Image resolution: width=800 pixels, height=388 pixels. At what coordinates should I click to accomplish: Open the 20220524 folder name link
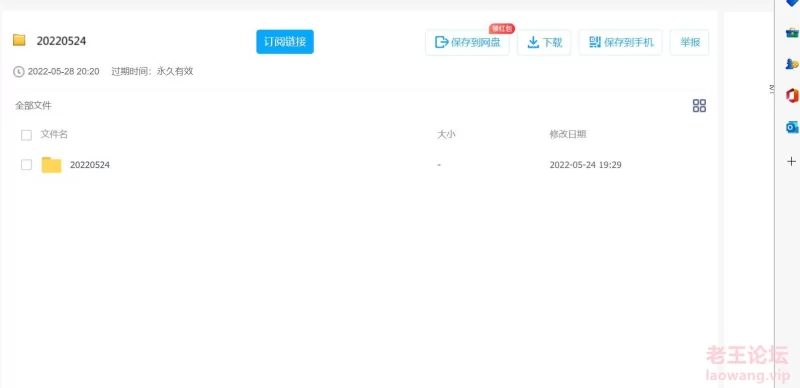[x=90, y=165]
